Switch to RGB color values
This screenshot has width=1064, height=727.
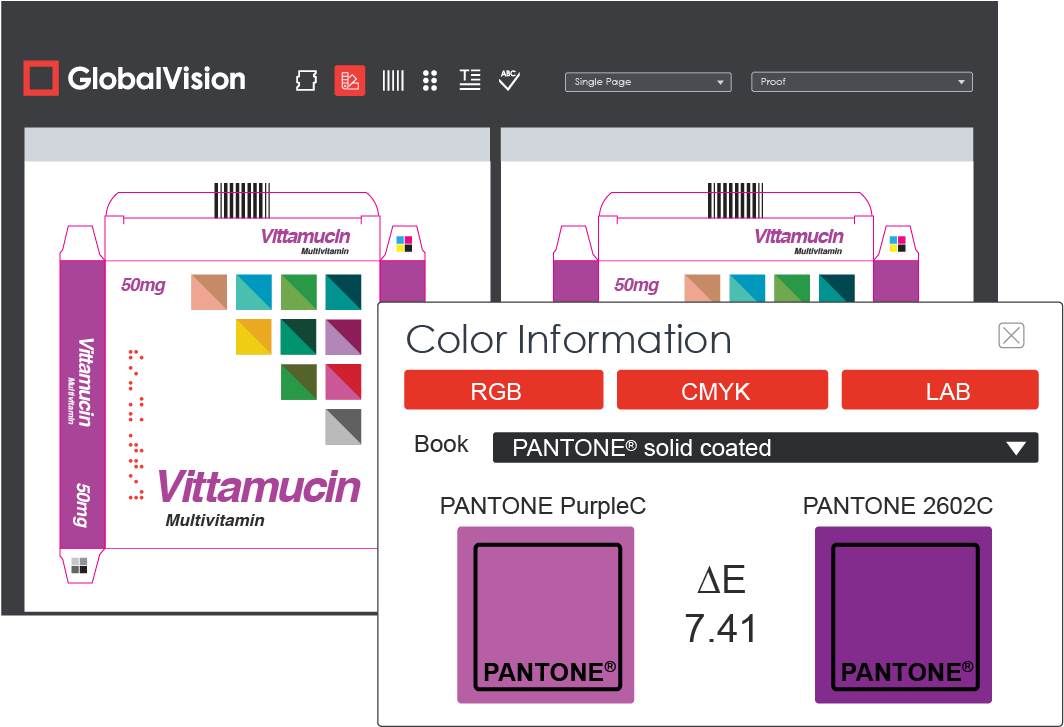point(504,390)
